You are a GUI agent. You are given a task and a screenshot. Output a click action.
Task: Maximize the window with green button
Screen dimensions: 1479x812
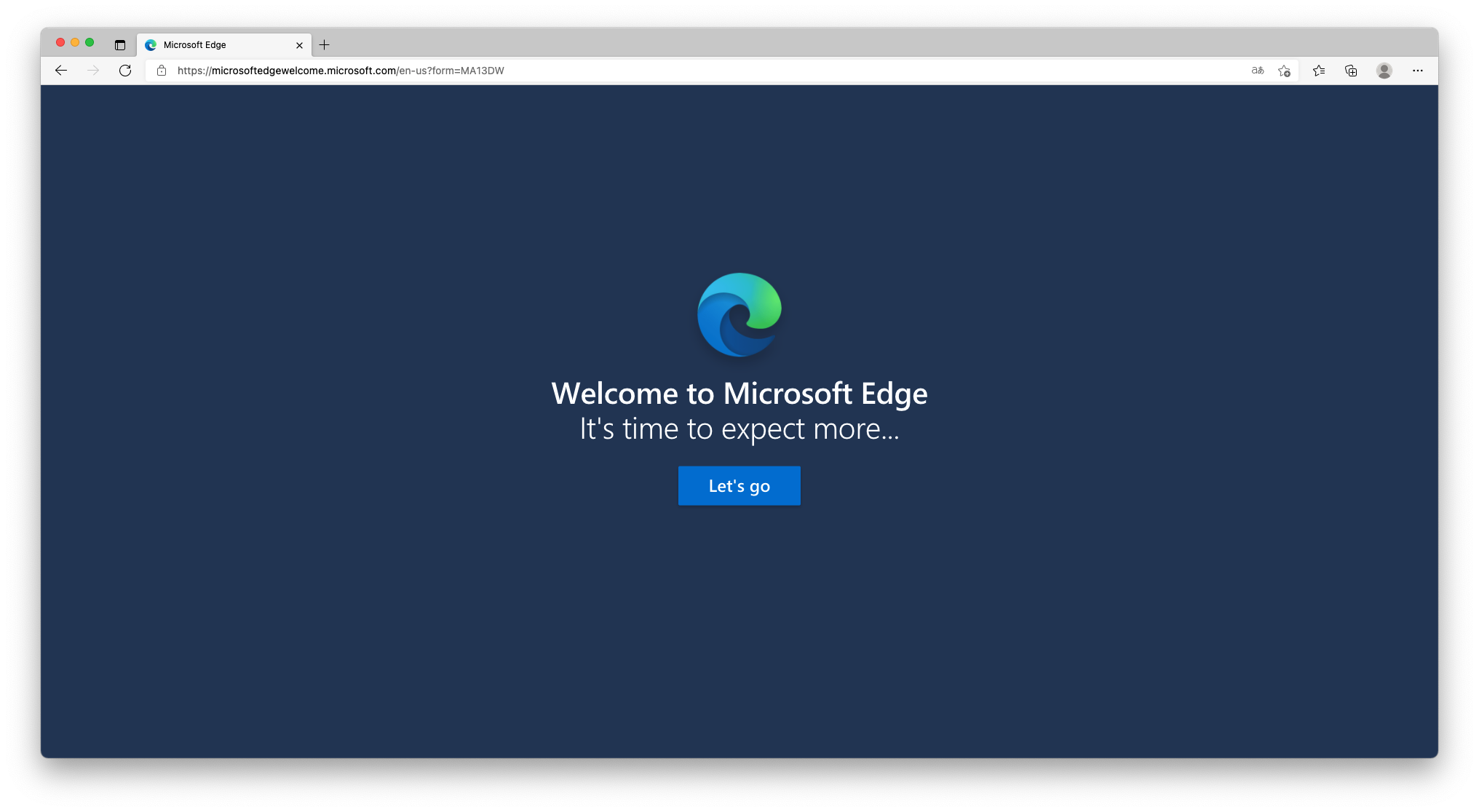point(90,42)
